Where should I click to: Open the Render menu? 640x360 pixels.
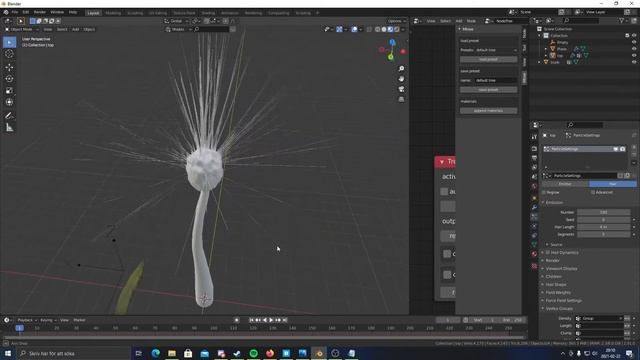click(40, 12)
